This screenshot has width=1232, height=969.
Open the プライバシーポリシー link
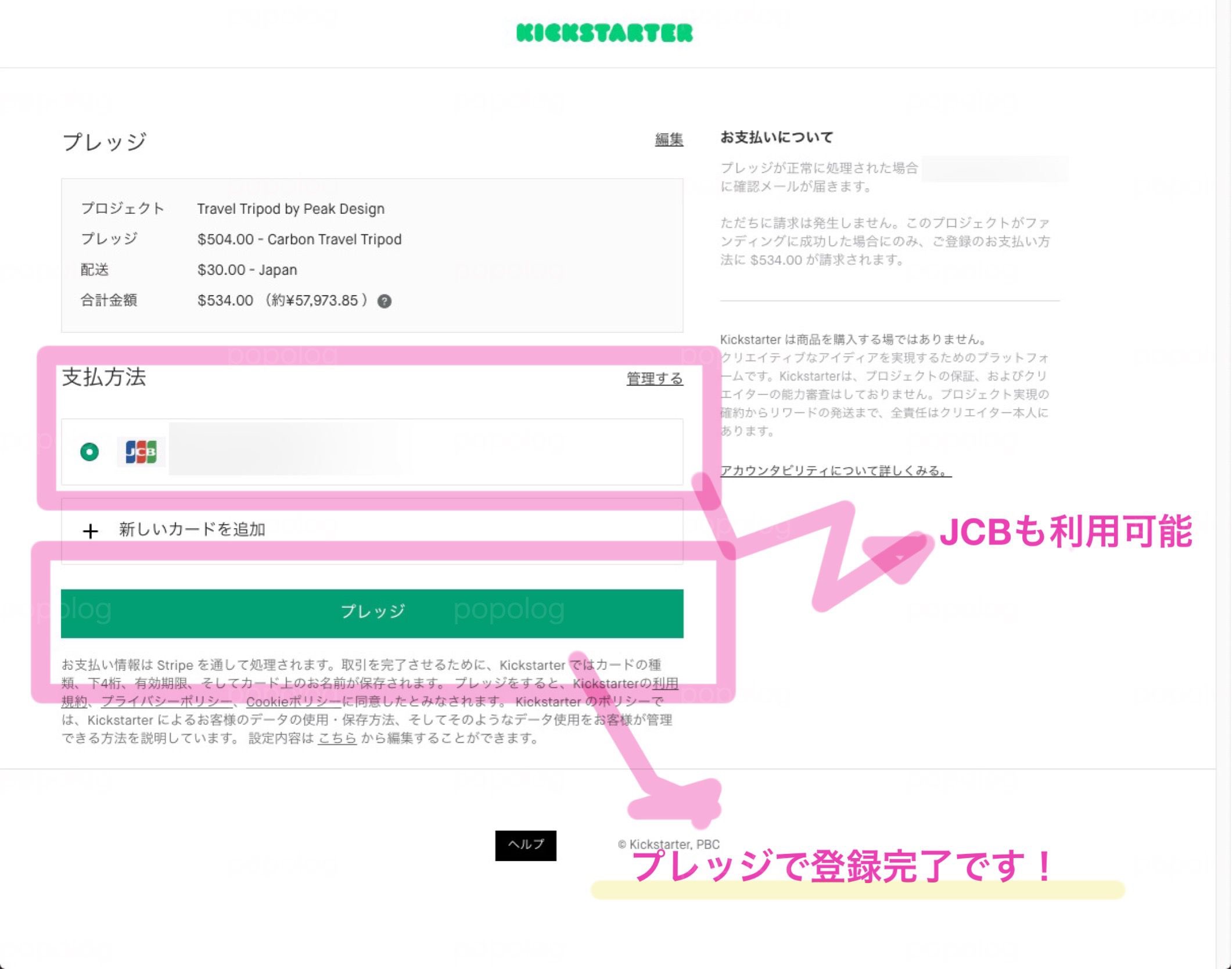tap(167, 702)
